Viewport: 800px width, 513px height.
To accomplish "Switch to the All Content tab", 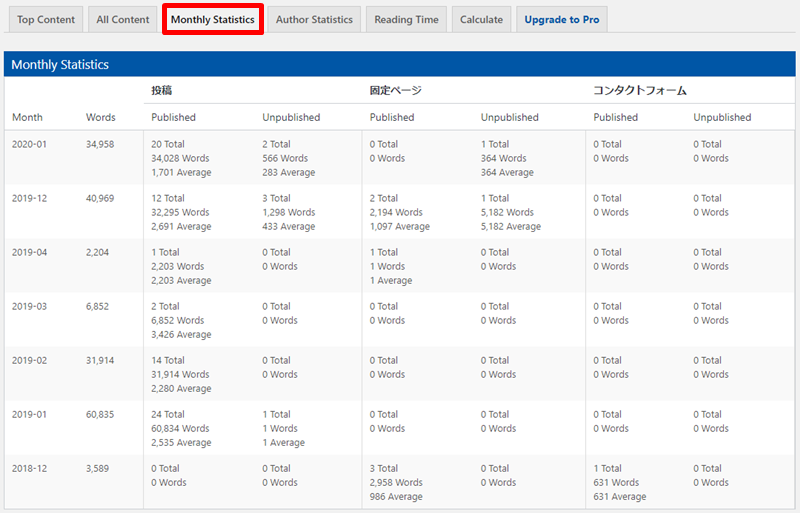I will (123, 19).
